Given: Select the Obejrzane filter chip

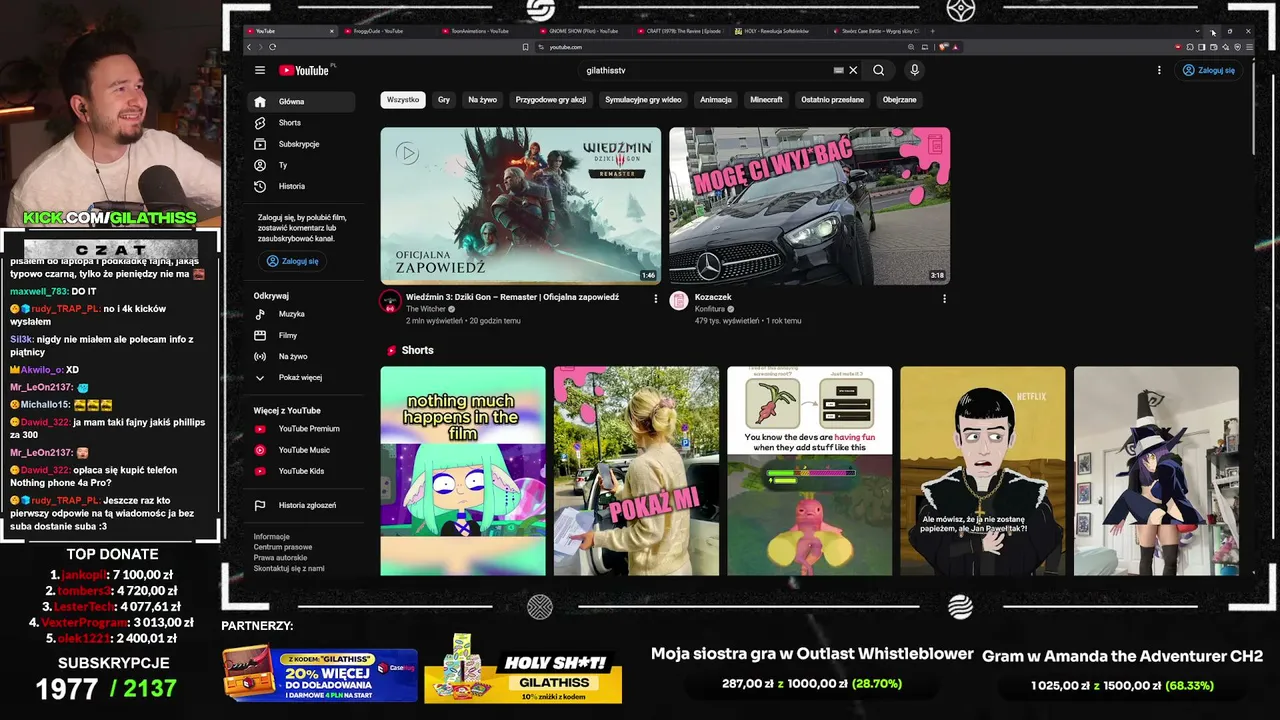Looking at the screenshot, I should coord(899,100).
